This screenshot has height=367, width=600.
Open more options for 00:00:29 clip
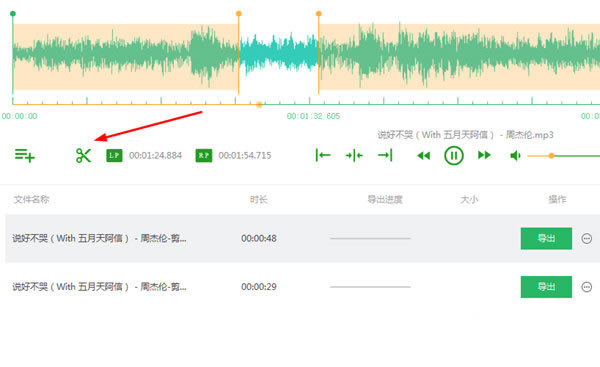click(587, 287)
